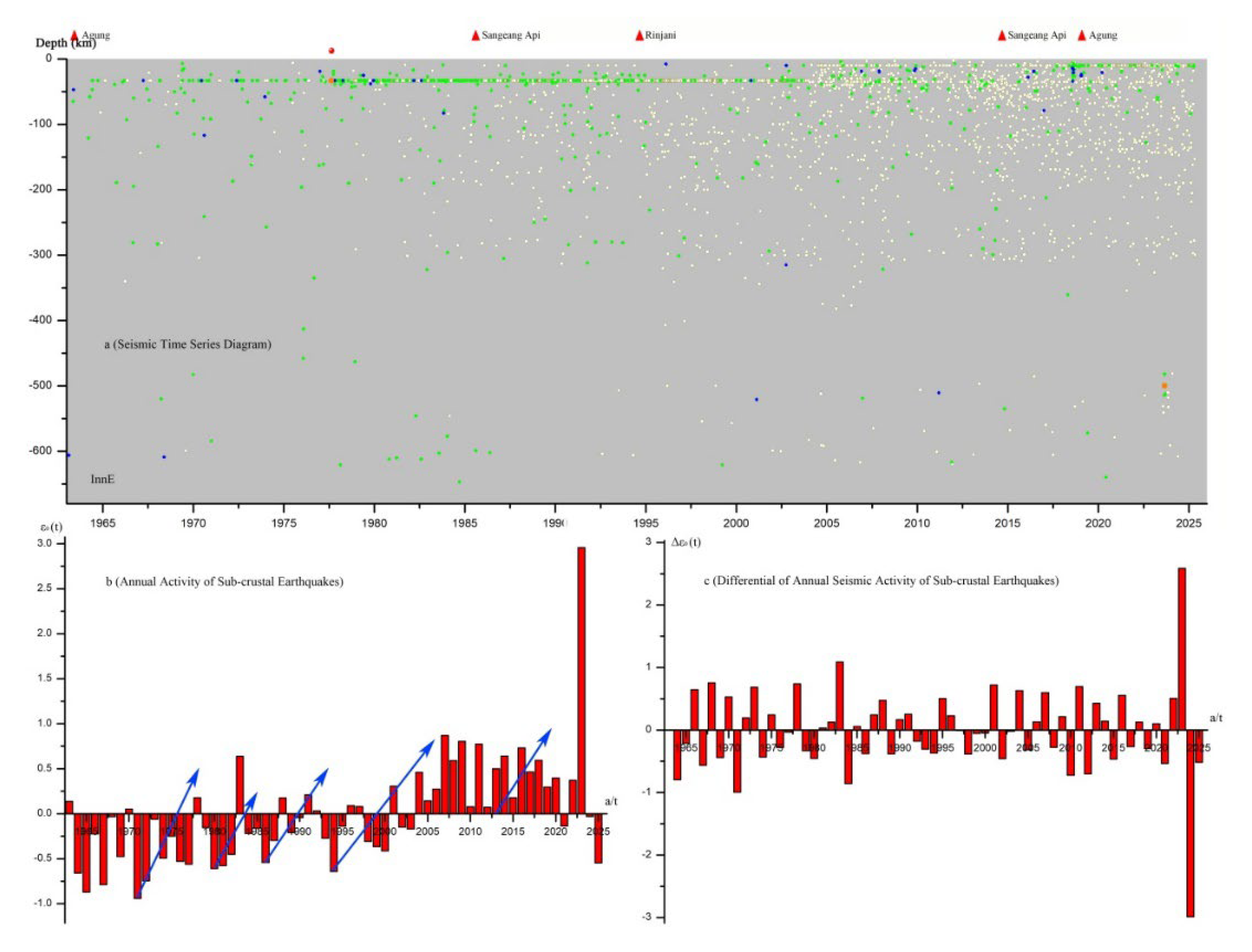Select the Agung volcano triangle marker on the left
Screen dimensions: 1252x952
(74, 34)
